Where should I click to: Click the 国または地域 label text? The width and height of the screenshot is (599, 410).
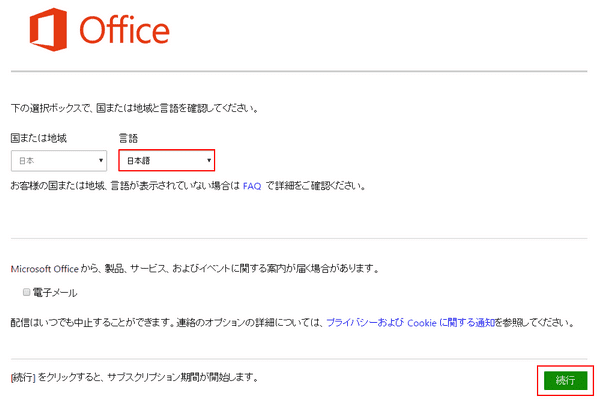coord(39,138)
